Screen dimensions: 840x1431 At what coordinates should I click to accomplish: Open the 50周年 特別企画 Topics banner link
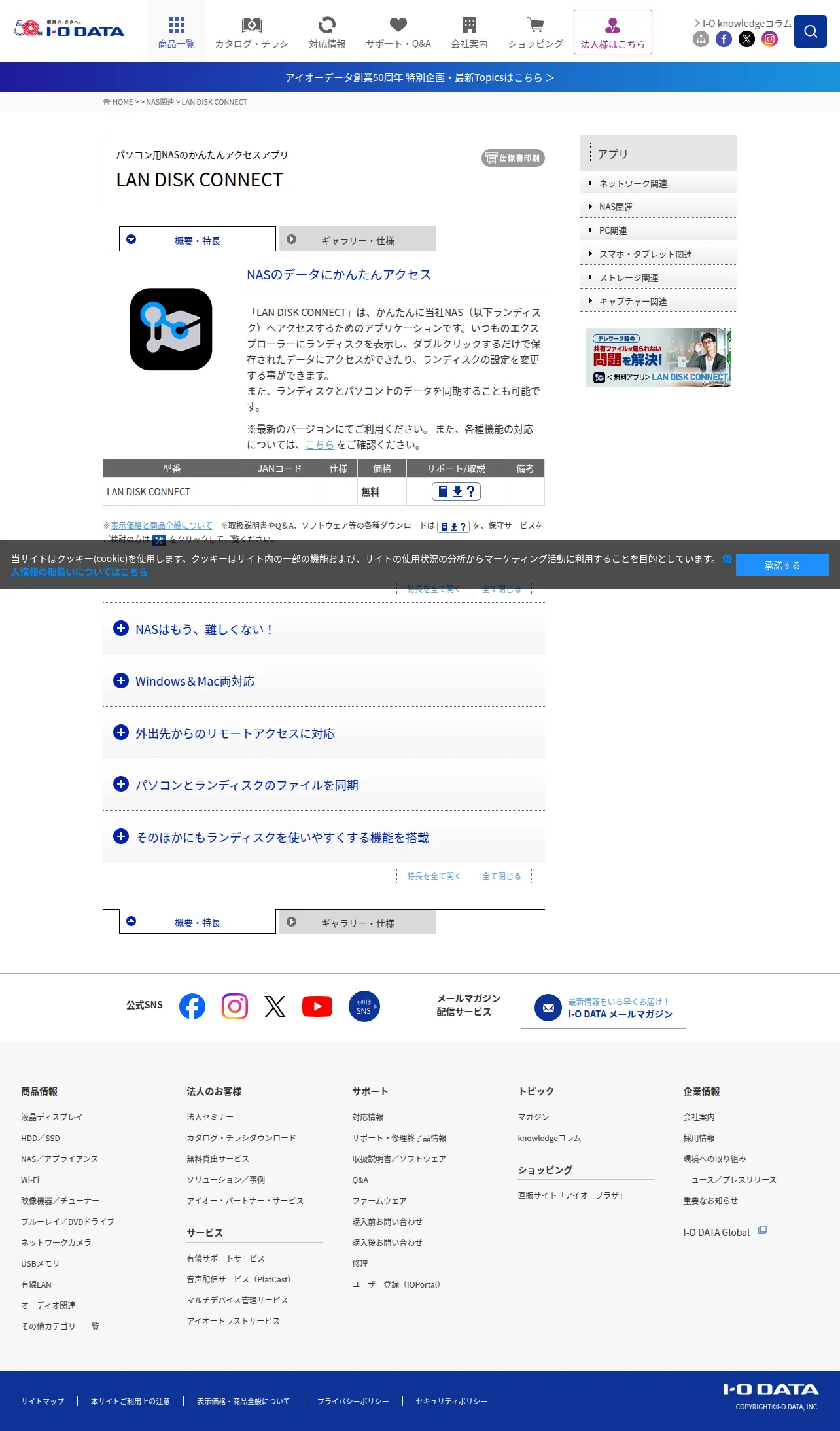pyautogui.click(x=420, y=77)
